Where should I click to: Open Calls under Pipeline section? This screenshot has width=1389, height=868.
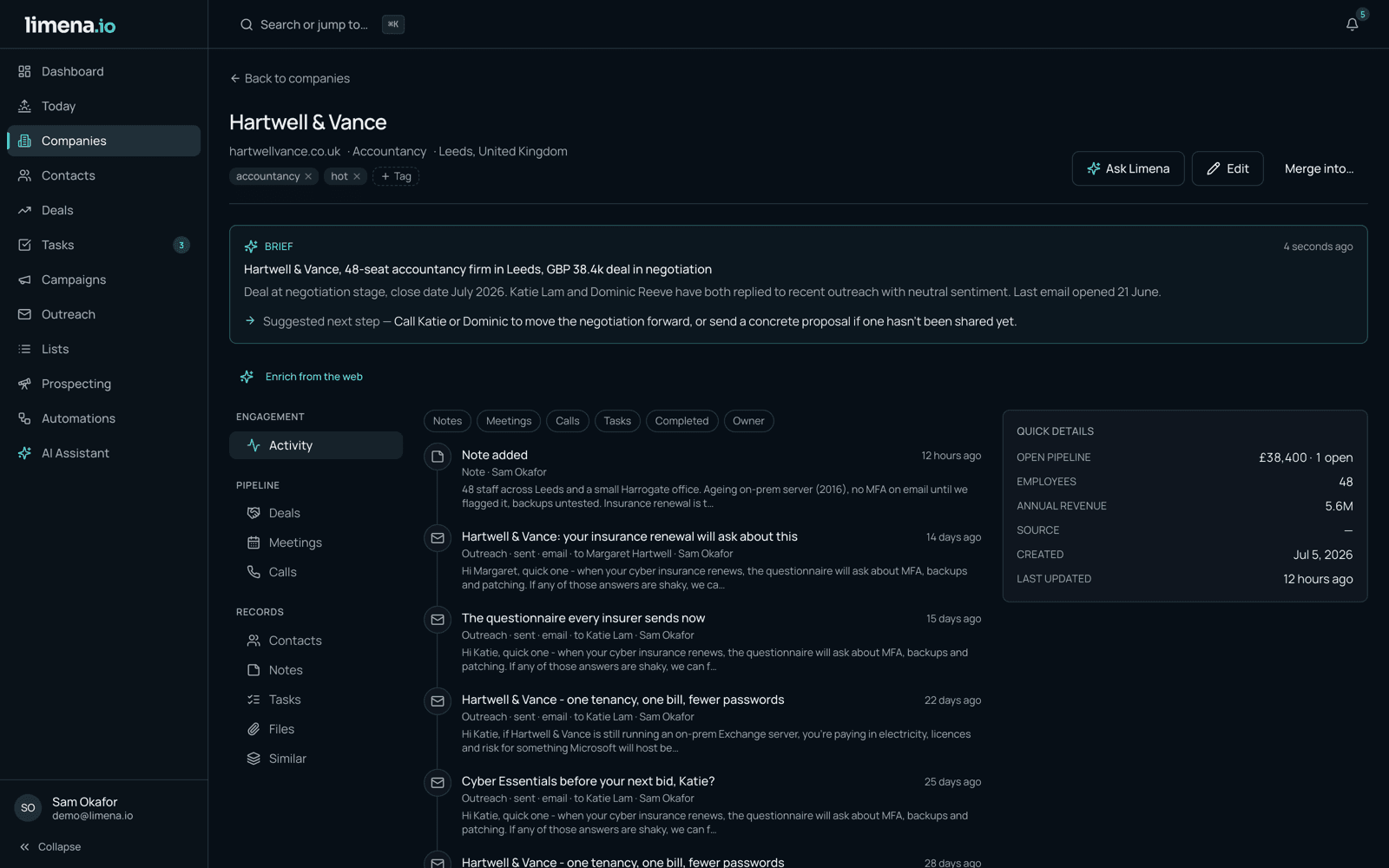[316, 572]
